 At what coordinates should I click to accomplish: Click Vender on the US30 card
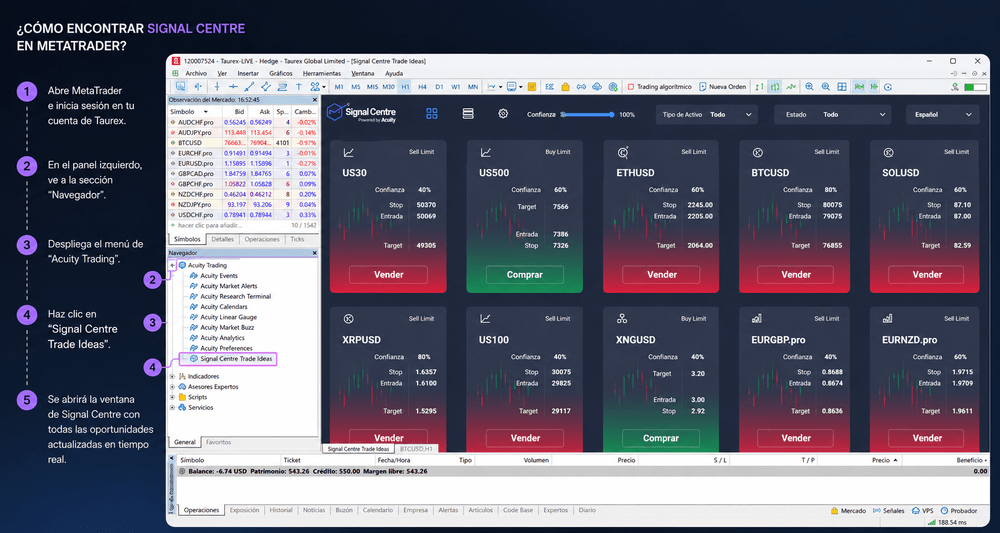(x=388, y=275)
